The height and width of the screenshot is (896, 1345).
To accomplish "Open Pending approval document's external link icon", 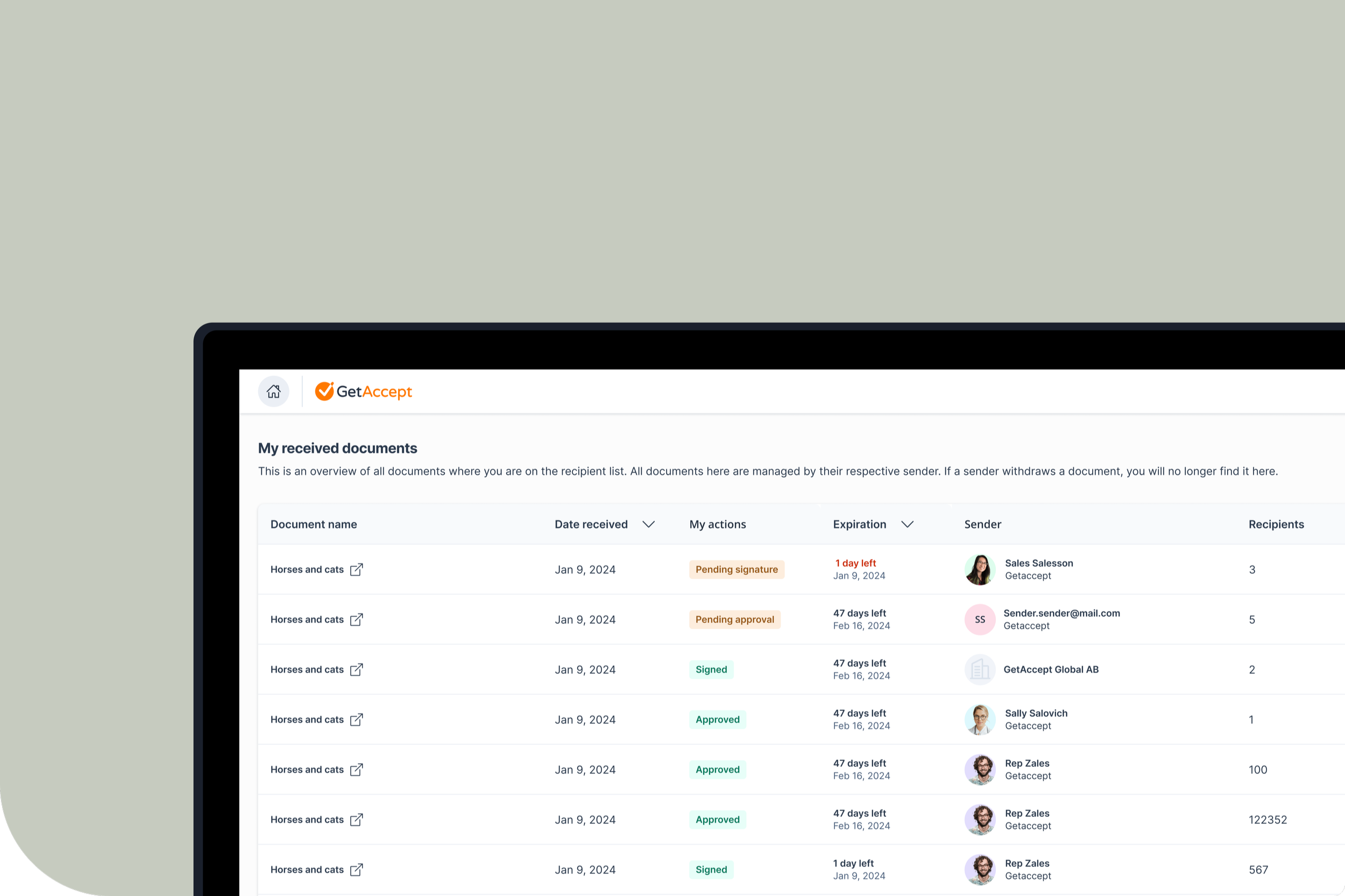I will point(356,620).
